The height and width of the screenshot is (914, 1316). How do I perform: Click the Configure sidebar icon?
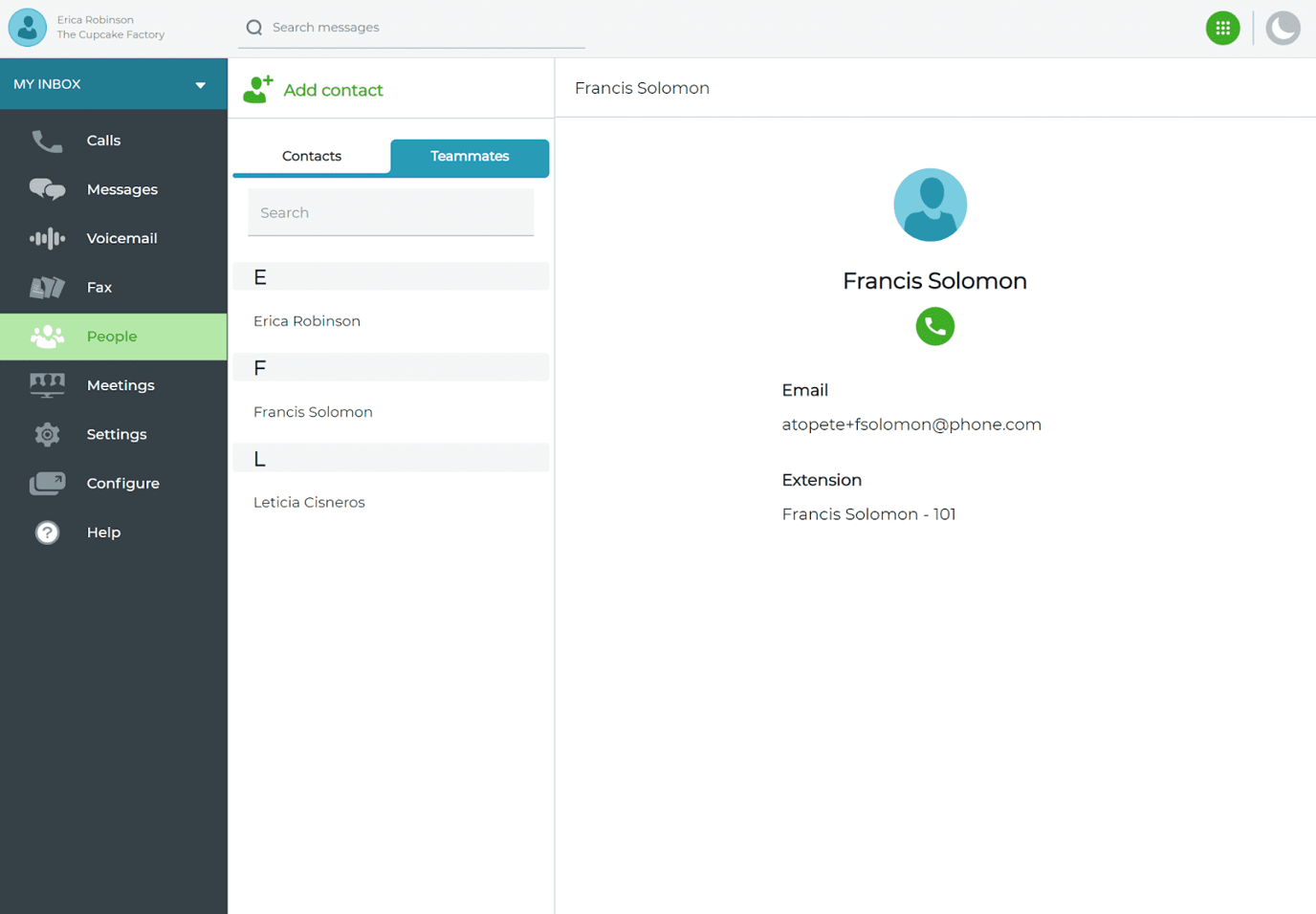(47, 483)
